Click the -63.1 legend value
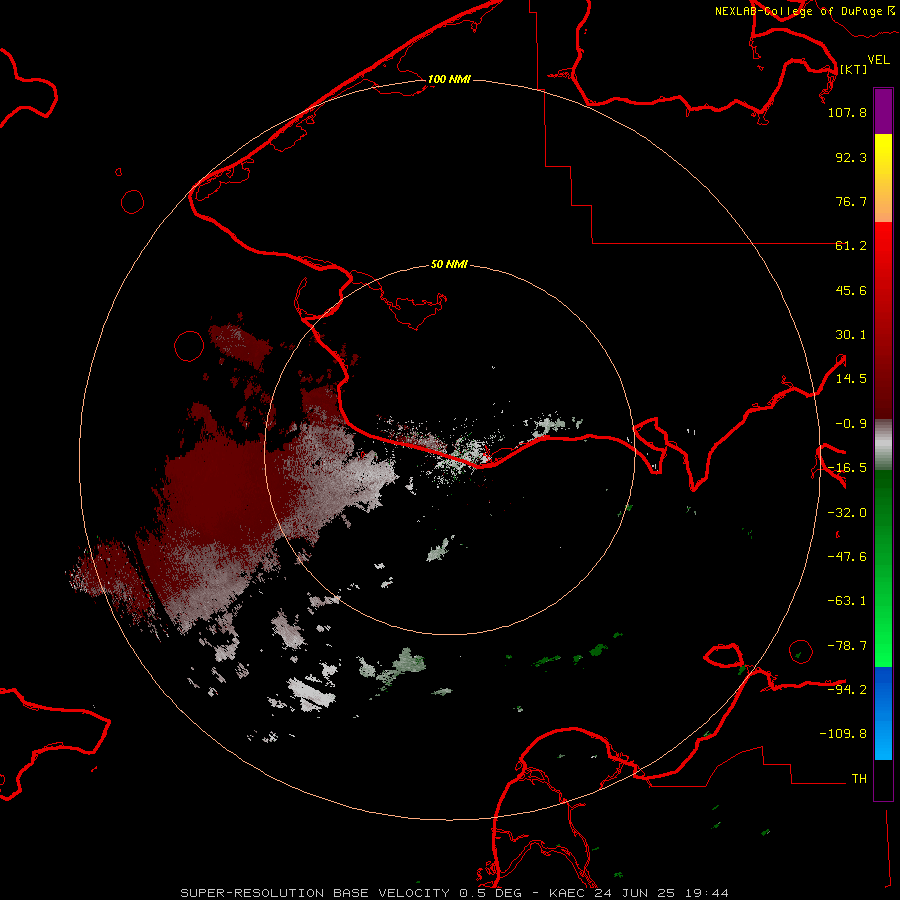Image resolution: width=900 pixels, height=900 pixels. [847, 601]
